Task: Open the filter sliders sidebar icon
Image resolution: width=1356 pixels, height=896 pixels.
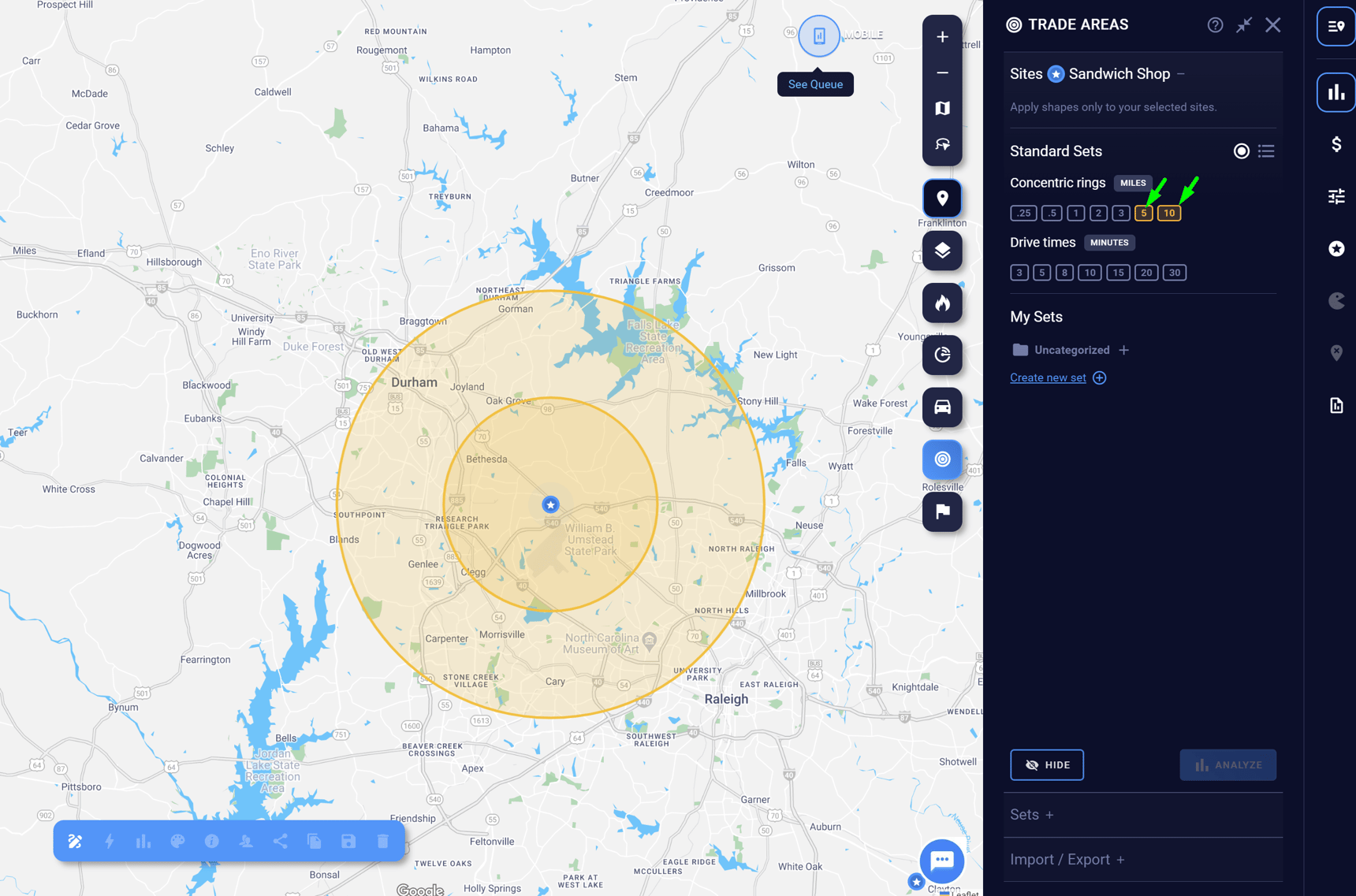Action: click(x=1336, y=196)
